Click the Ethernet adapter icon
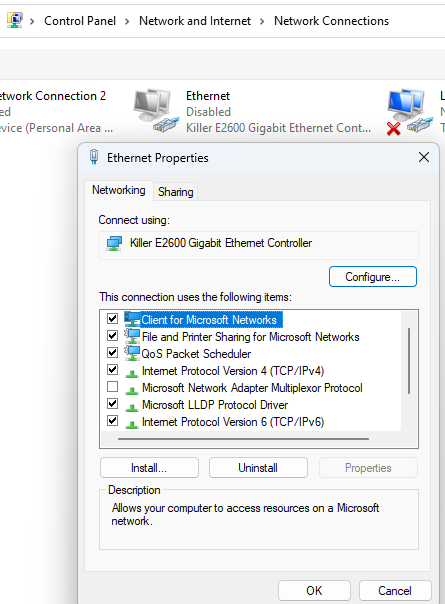Image resolution: width=445 pixels, height=604 pixels. click(156, 111)
